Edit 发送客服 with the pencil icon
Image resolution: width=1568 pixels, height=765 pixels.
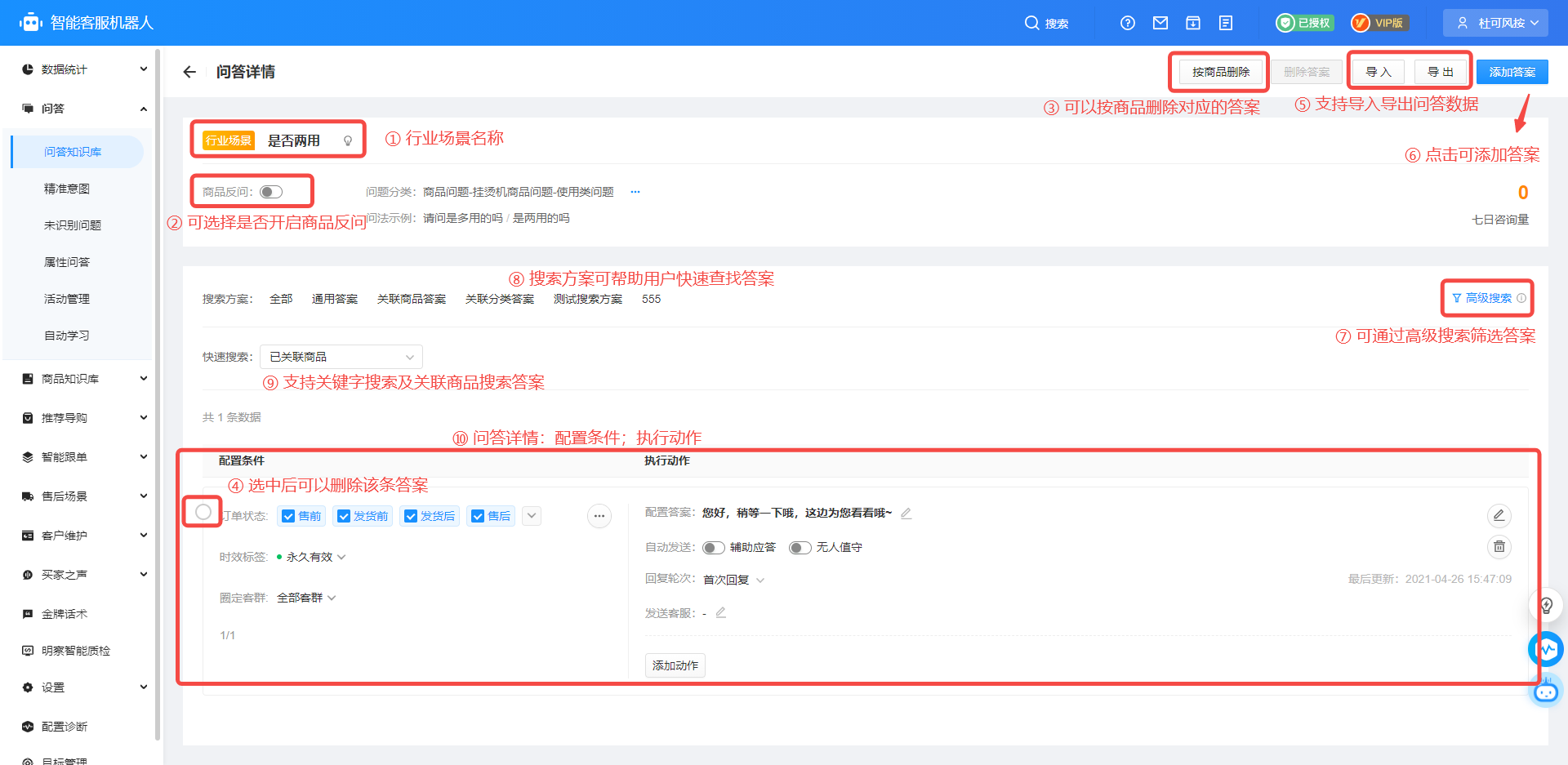(721, 612)
